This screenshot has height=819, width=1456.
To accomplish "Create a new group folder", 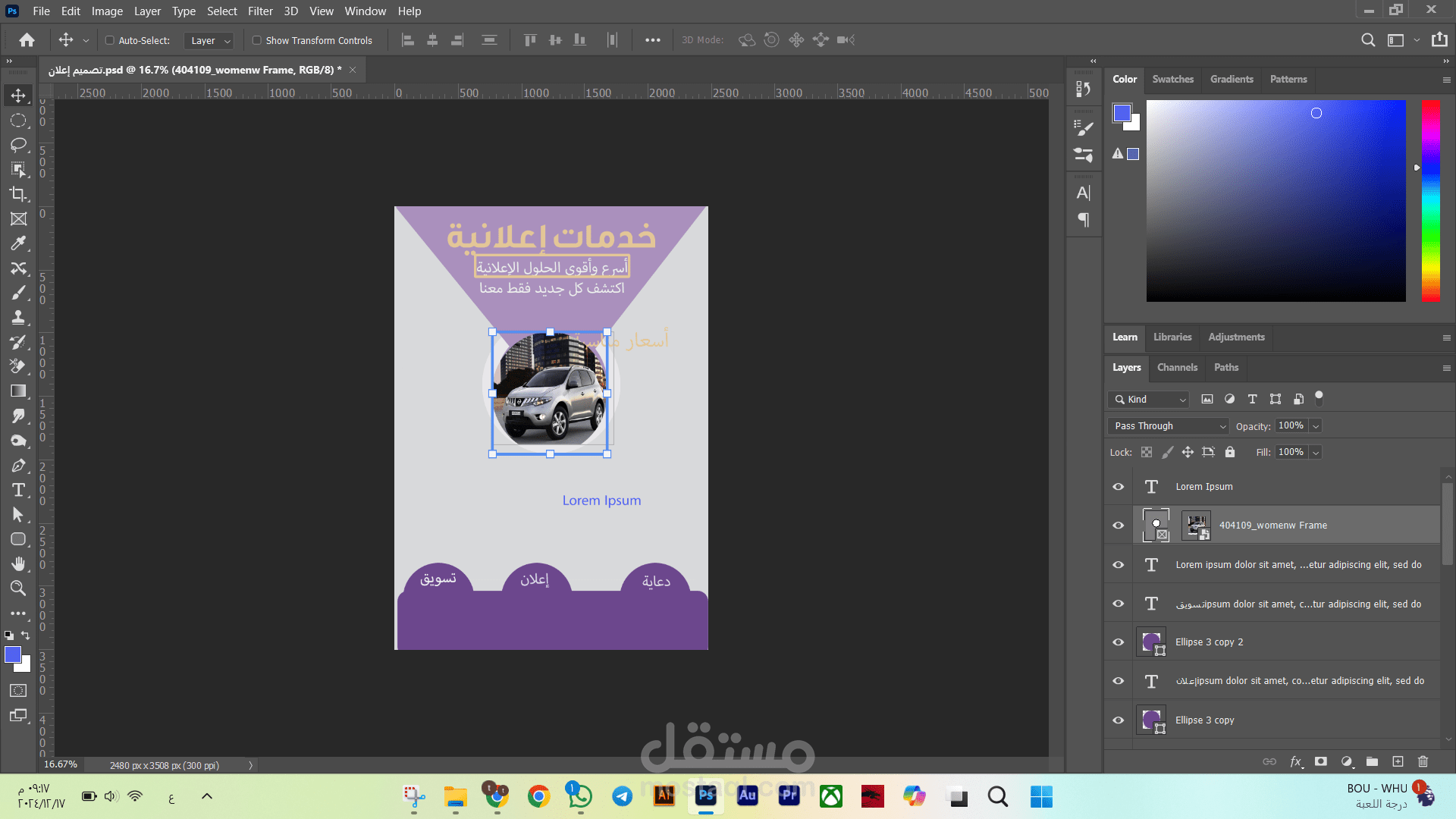I will 1372,761.
